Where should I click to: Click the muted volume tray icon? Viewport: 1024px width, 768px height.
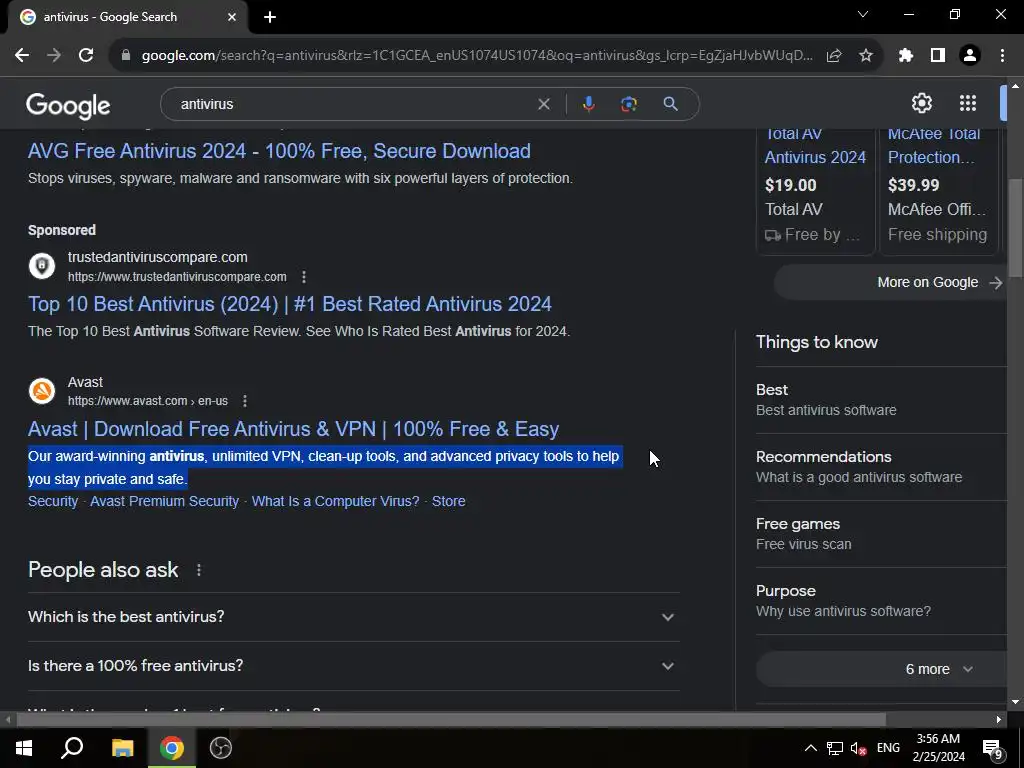point(858,748)
